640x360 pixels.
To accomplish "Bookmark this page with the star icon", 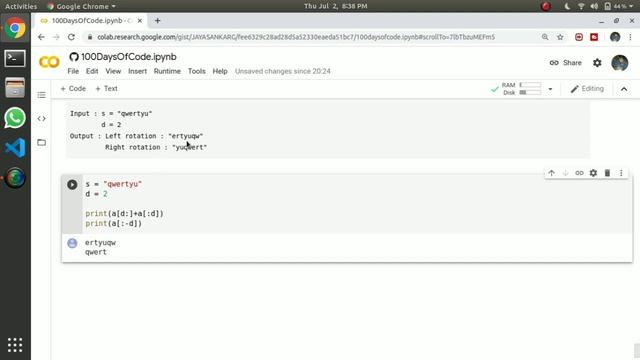I will (x=560, y=37).
